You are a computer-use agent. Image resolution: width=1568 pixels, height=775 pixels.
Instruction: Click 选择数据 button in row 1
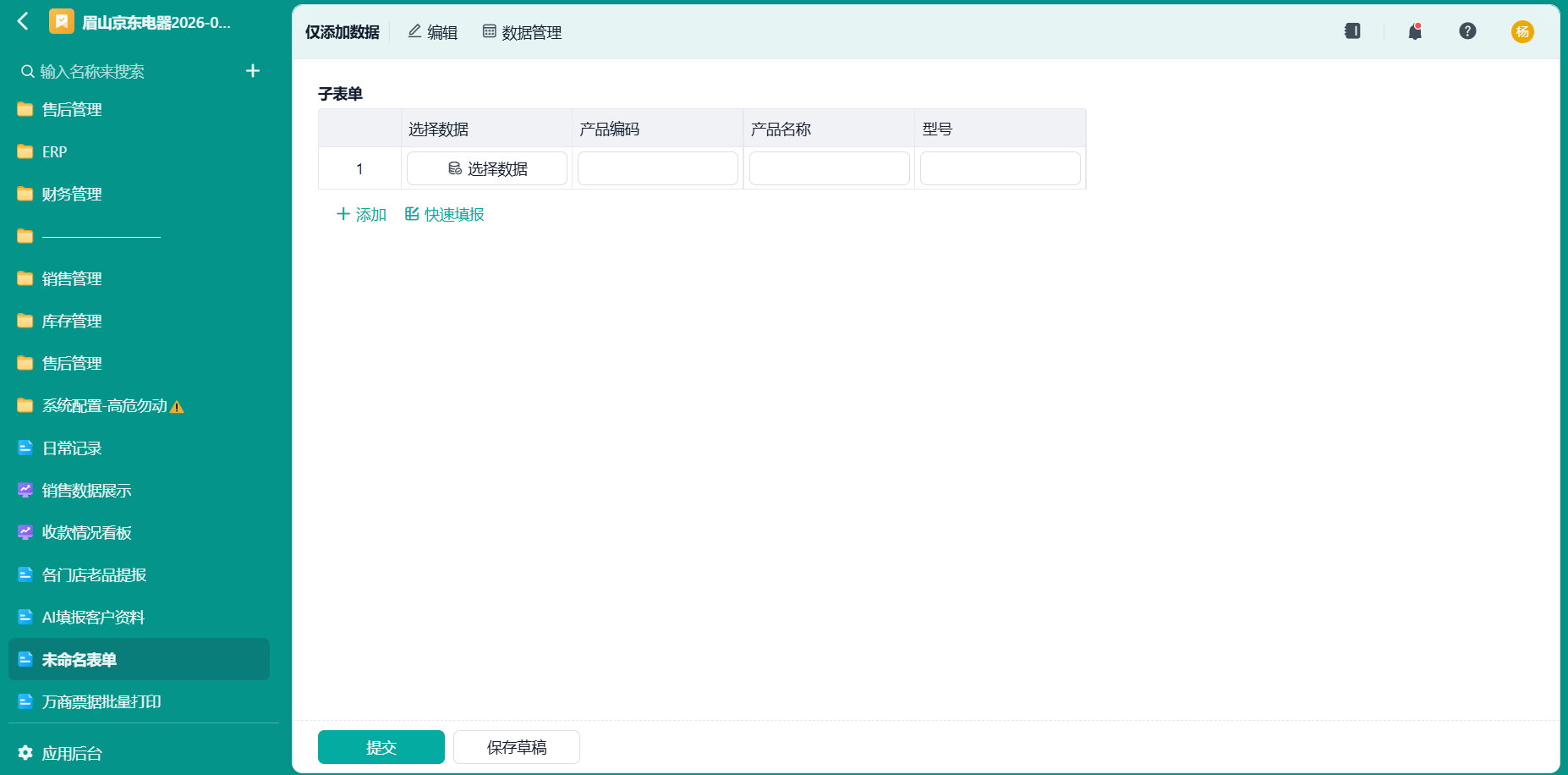tap(487, 168)
